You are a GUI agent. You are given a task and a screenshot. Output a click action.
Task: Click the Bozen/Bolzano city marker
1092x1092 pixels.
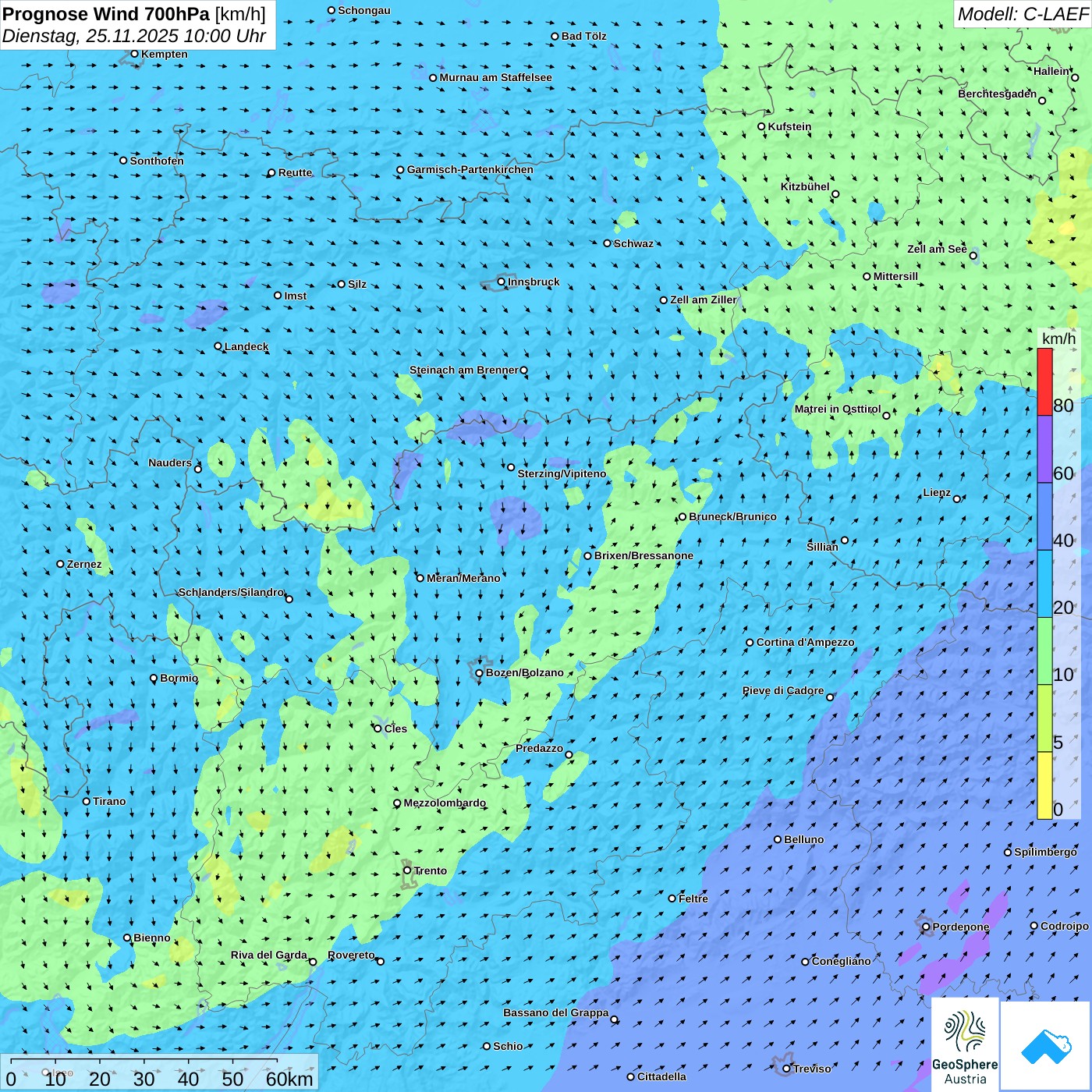click(479, 673)
